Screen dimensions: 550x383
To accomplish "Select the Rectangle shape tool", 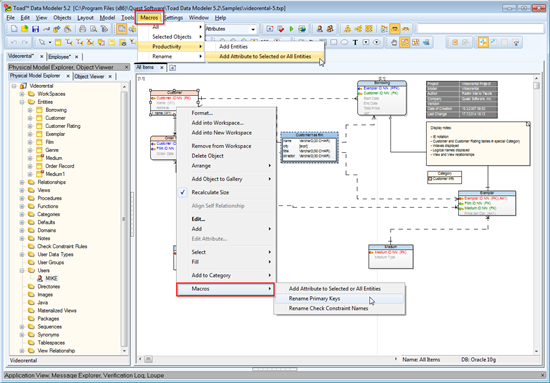I will [x=334, y=42].
